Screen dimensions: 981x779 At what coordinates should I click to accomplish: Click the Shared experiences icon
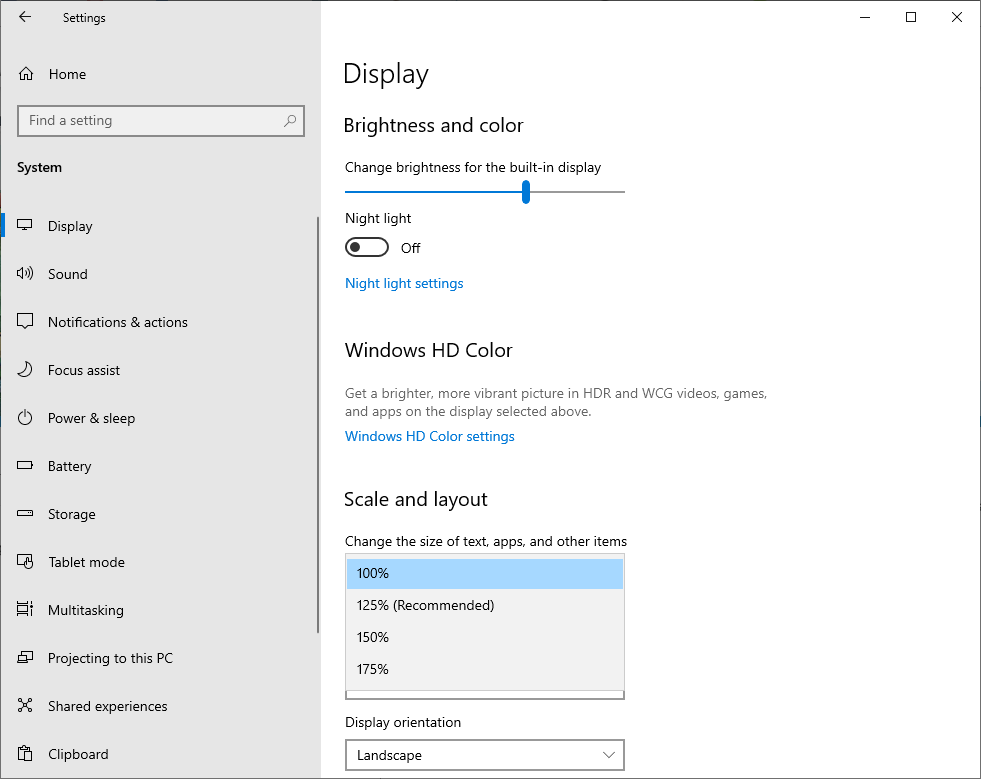[25, 705]
